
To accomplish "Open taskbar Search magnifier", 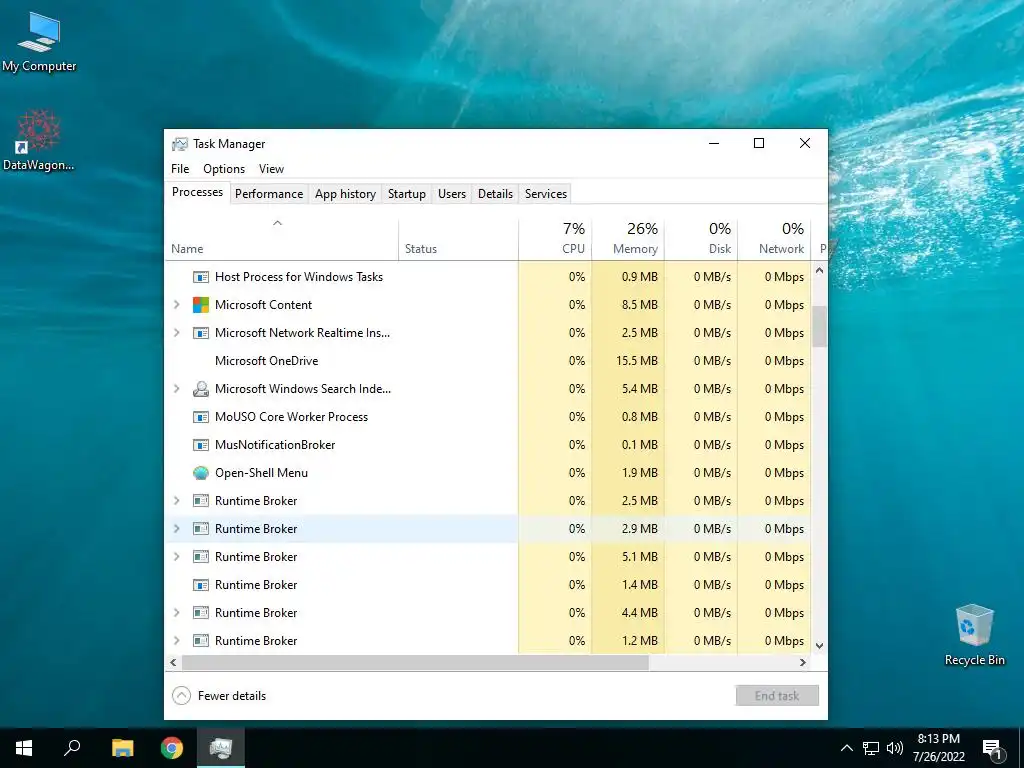I will coord(72,748).
